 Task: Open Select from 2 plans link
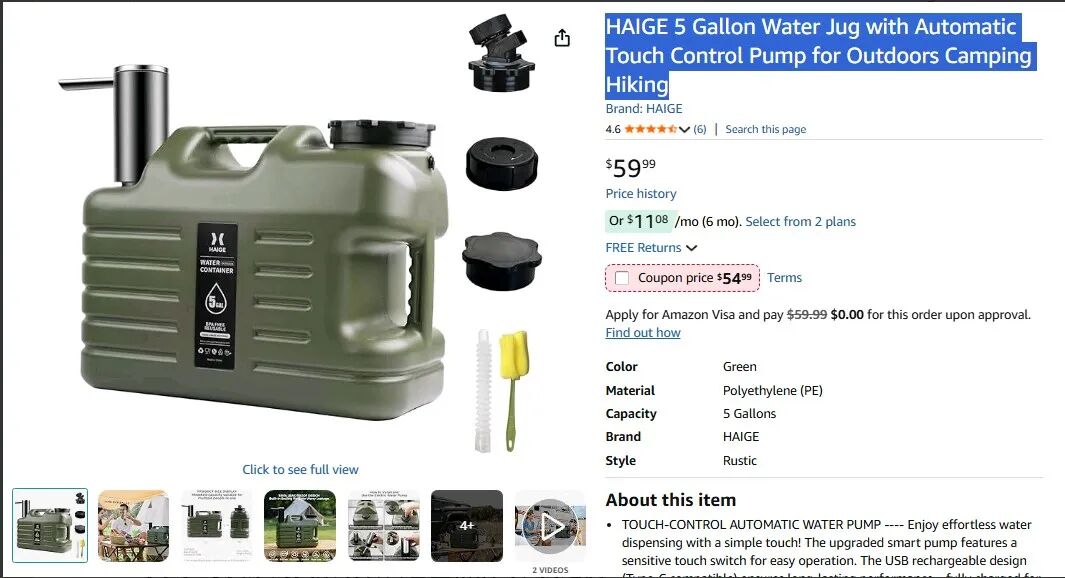(x=800, y=221)
